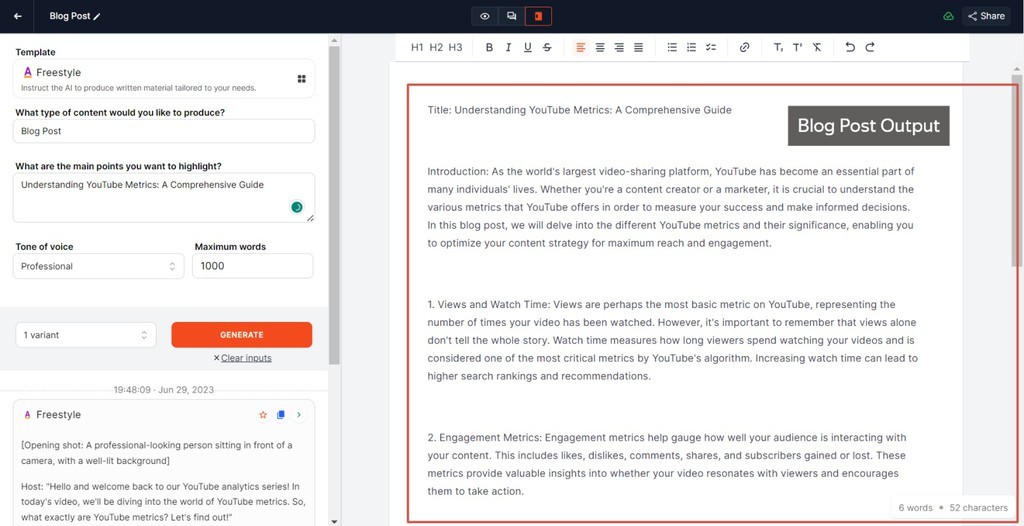Image resolution: width=1024 pixels, height=526 pixels.
Task: Undo the last edit
Action: (x=850, y=47)
